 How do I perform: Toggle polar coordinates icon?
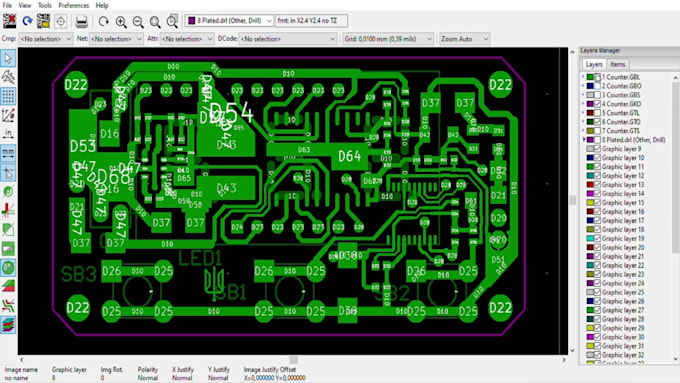coord(8,115)
